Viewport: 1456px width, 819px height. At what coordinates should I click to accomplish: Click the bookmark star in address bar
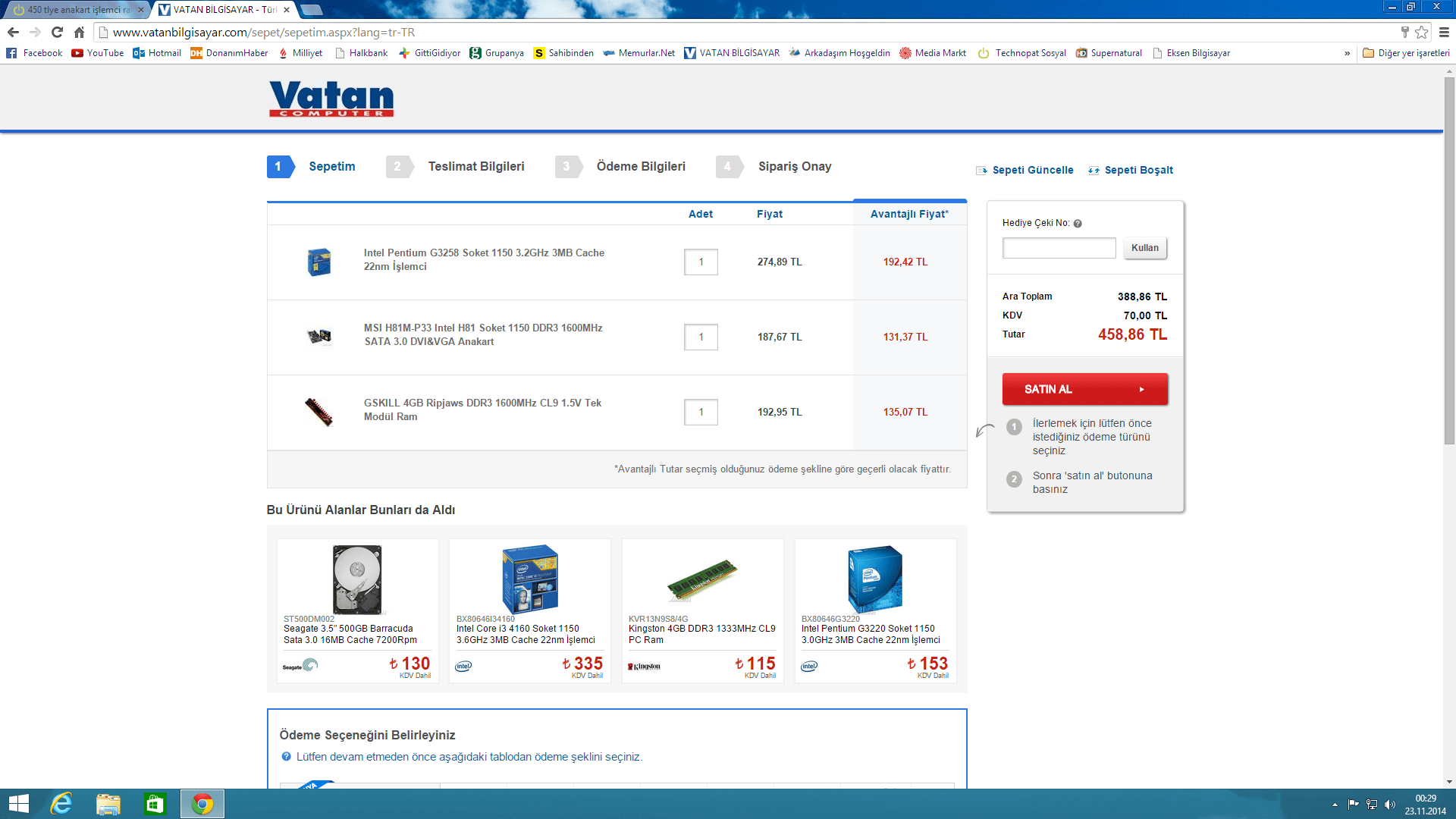click(x=1420, y=33)
